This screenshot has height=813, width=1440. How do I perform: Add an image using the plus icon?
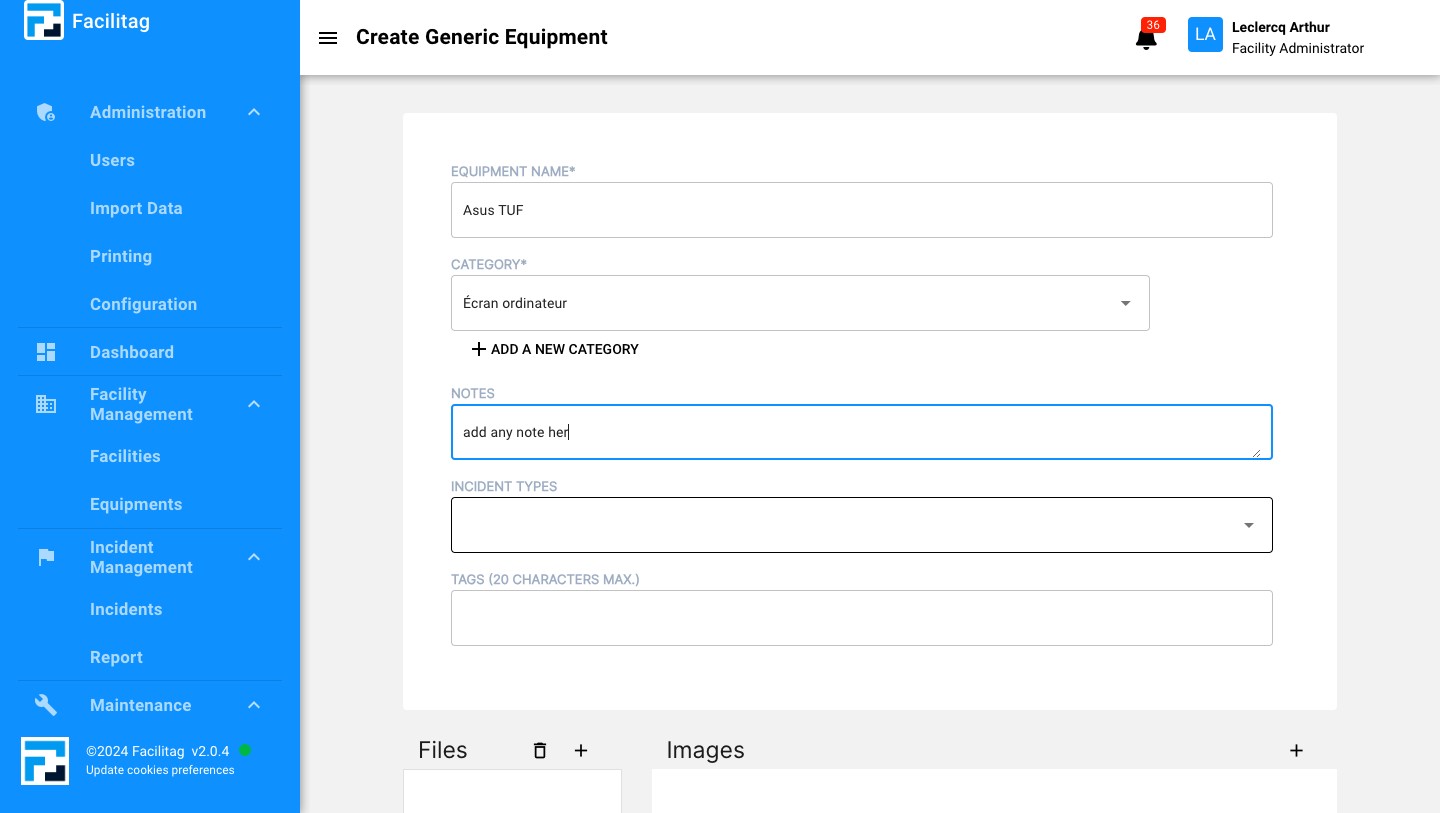click(1296, 750)
